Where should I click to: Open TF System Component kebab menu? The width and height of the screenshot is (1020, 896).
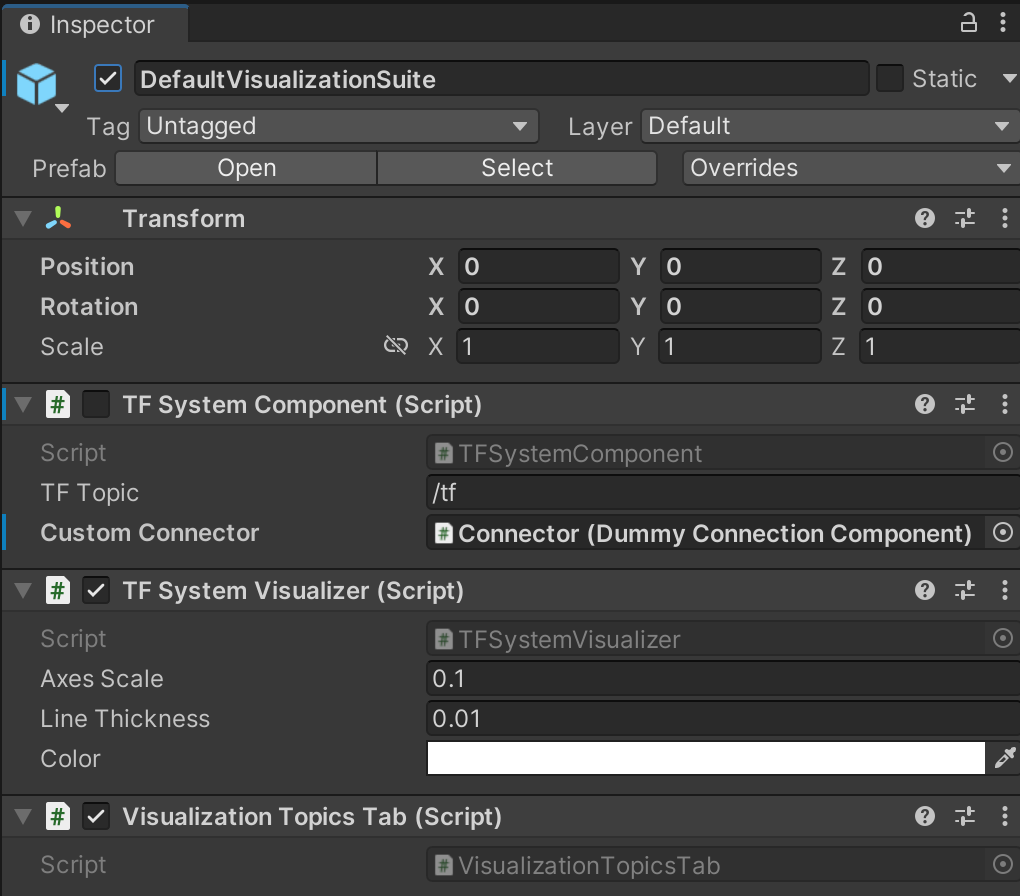[1004, 405]
